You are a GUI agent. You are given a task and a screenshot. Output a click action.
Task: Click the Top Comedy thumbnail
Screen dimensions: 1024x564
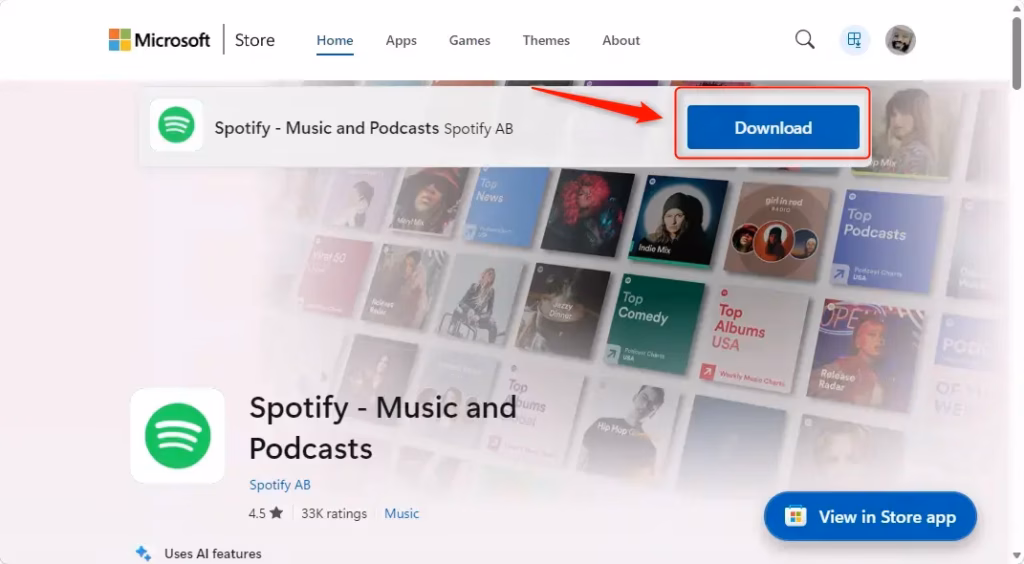click(x=654, y=324)
